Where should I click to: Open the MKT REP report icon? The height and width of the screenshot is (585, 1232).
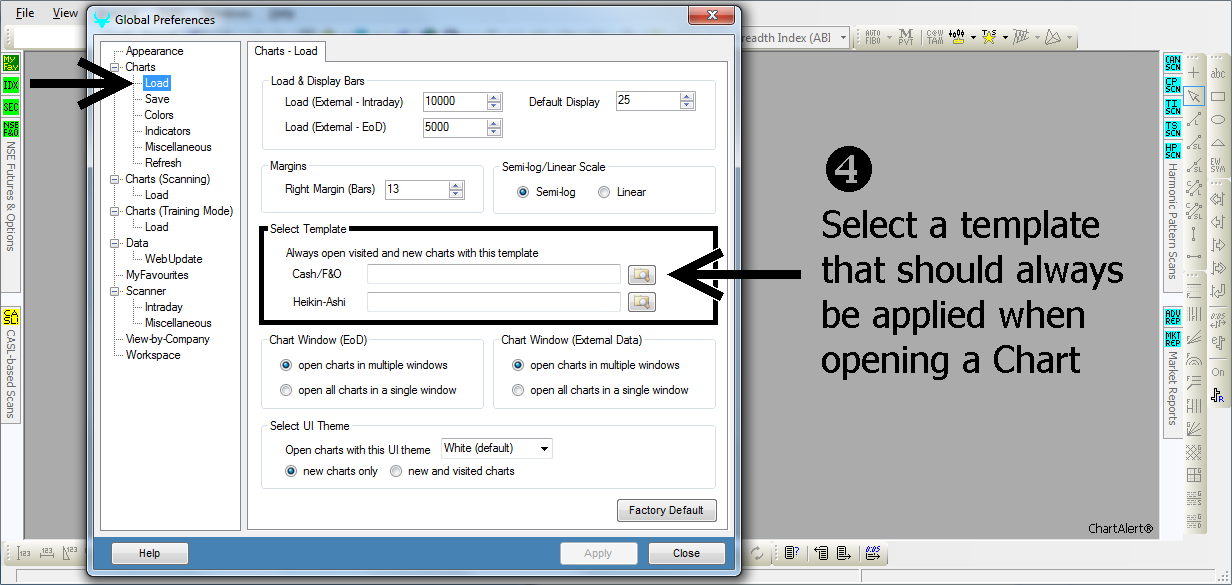click(1173, 339)
